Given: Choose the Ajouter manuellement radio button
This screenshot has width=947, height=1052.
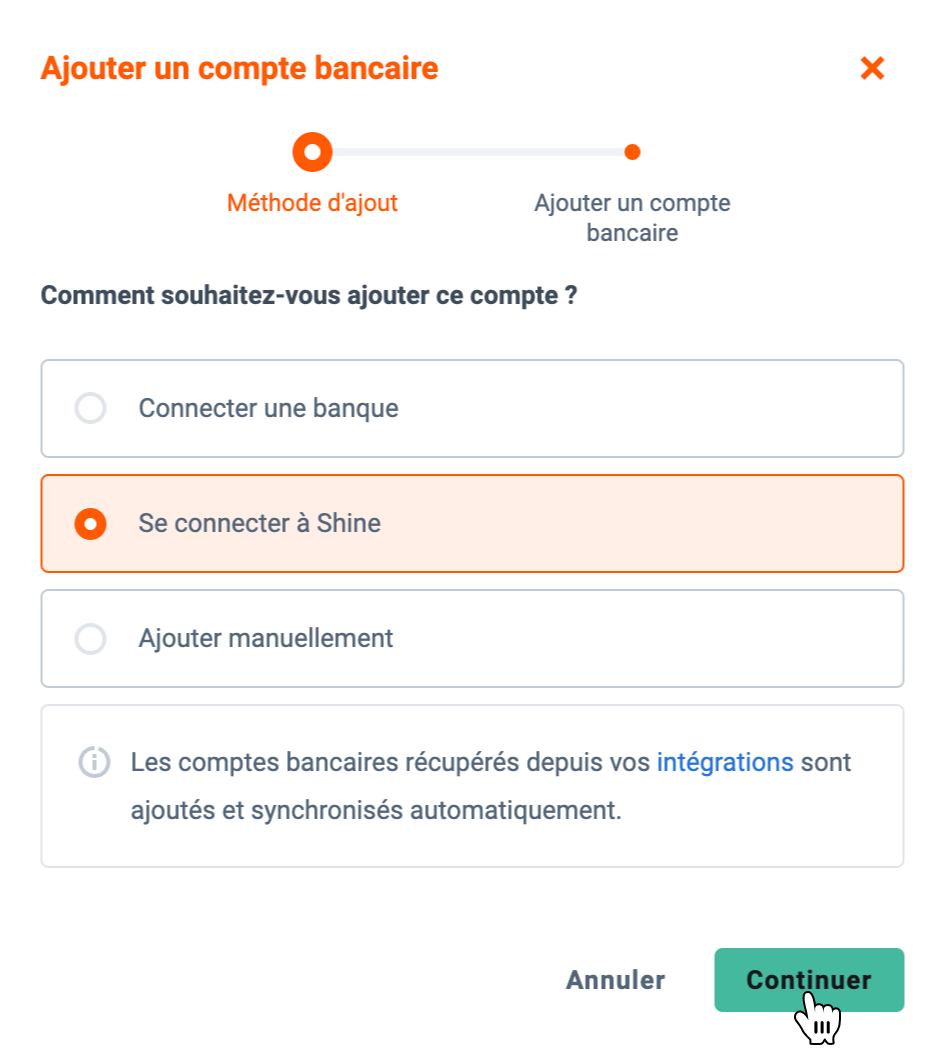Looking at the screenshot, I should (x=91, y=639).
